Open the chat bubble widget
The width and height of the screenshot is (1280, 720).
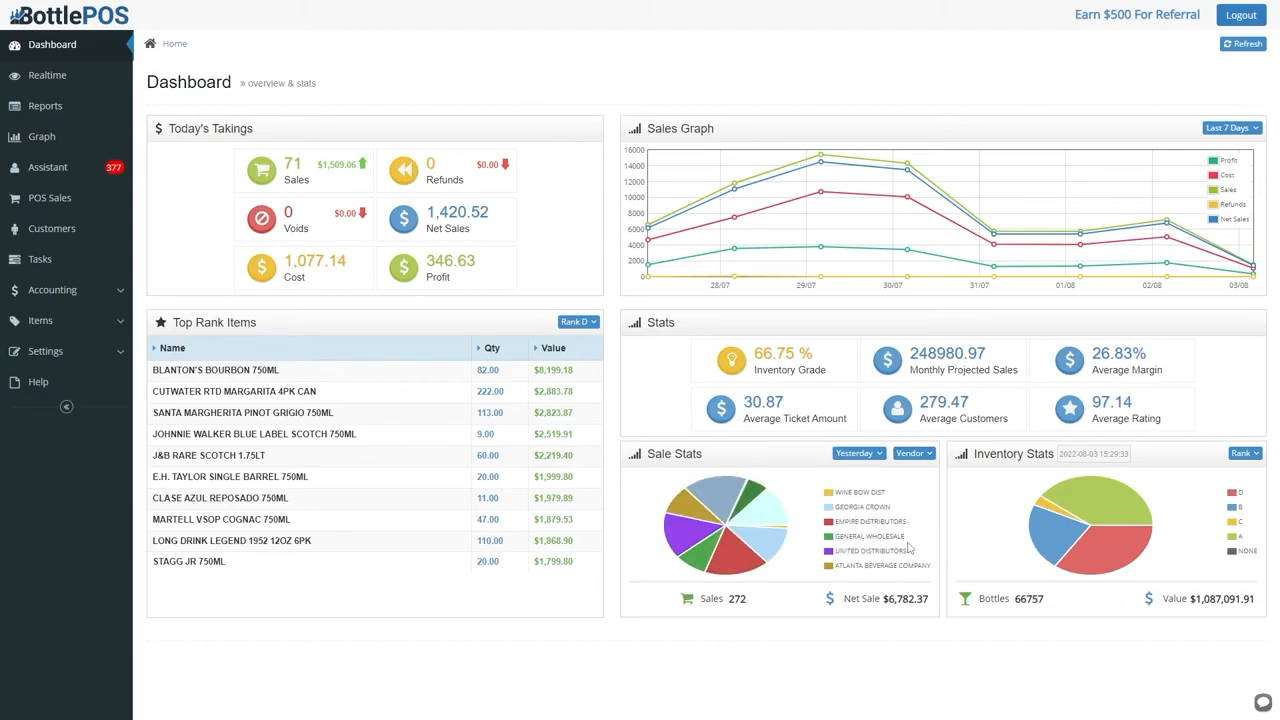(x=1263, y=702)
